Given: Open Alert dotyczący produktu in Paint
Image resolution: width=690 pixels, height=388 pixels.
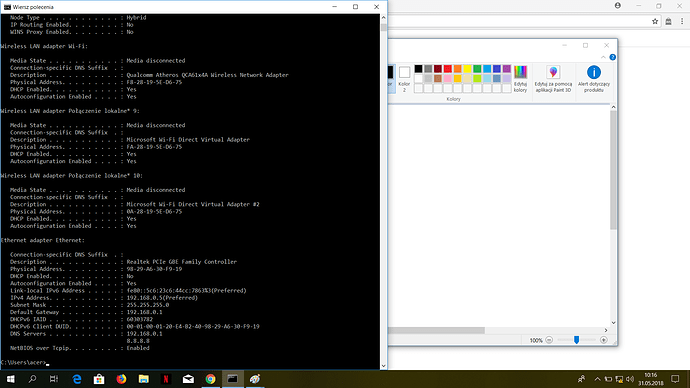Looking at the screenshot, I should (594, 79).
